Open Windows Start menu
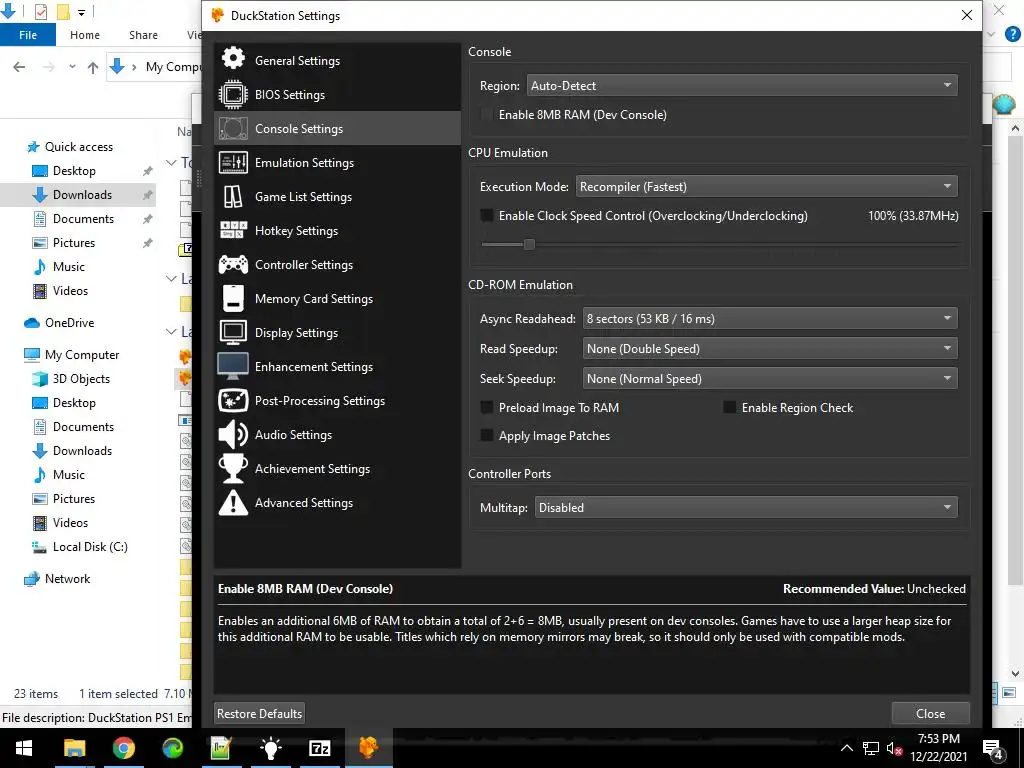This screenshot has height=768, width=1024. coord(24,748)
